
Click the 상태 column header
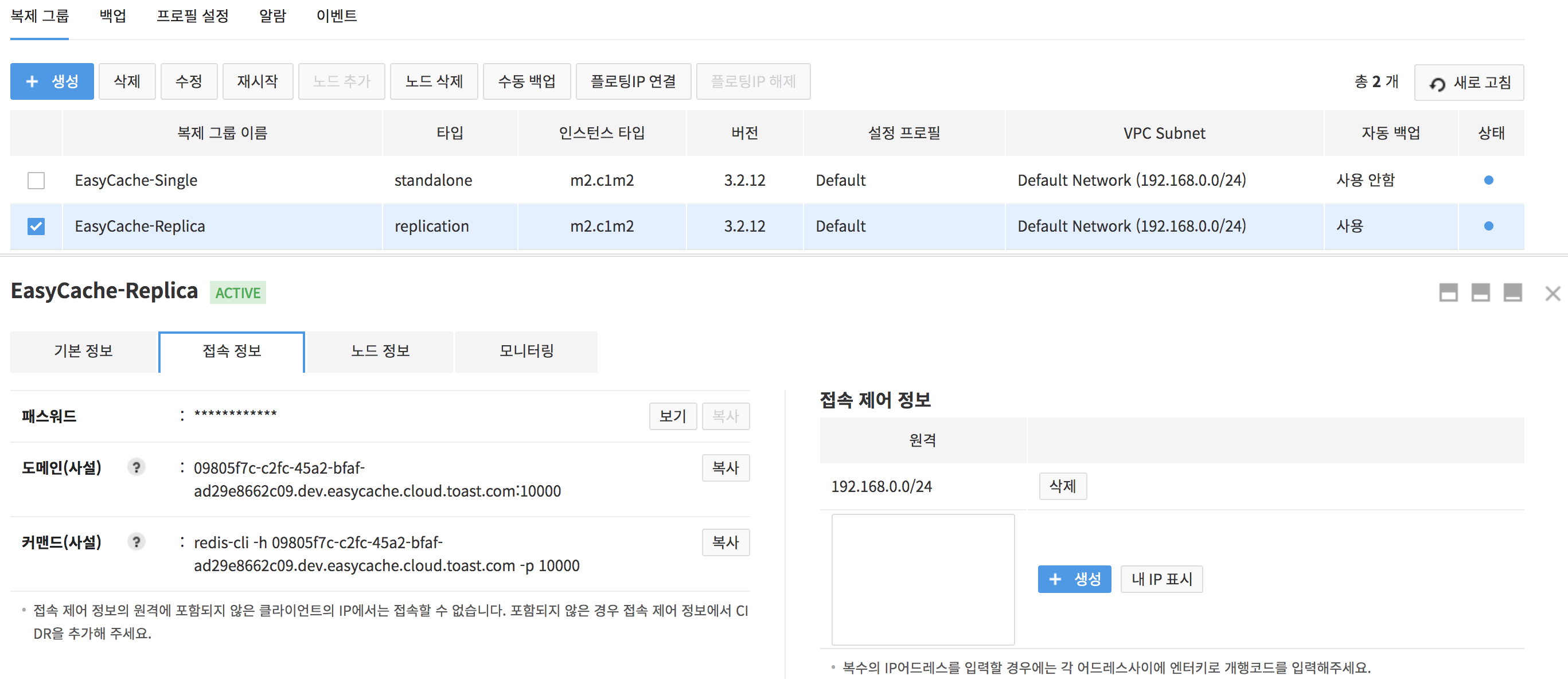(1491, 133)
